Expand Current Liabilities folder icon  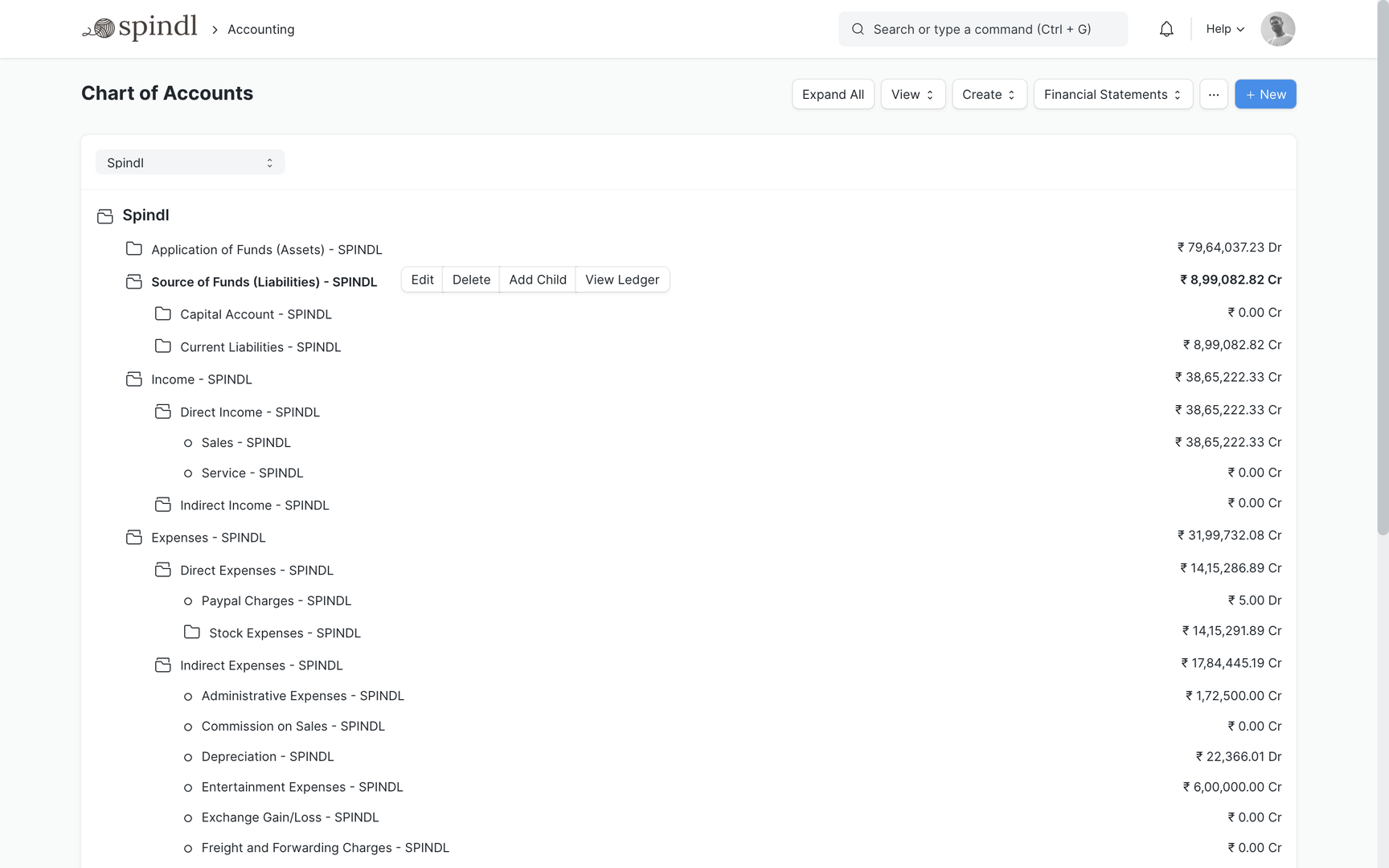[x=163, y=346]
